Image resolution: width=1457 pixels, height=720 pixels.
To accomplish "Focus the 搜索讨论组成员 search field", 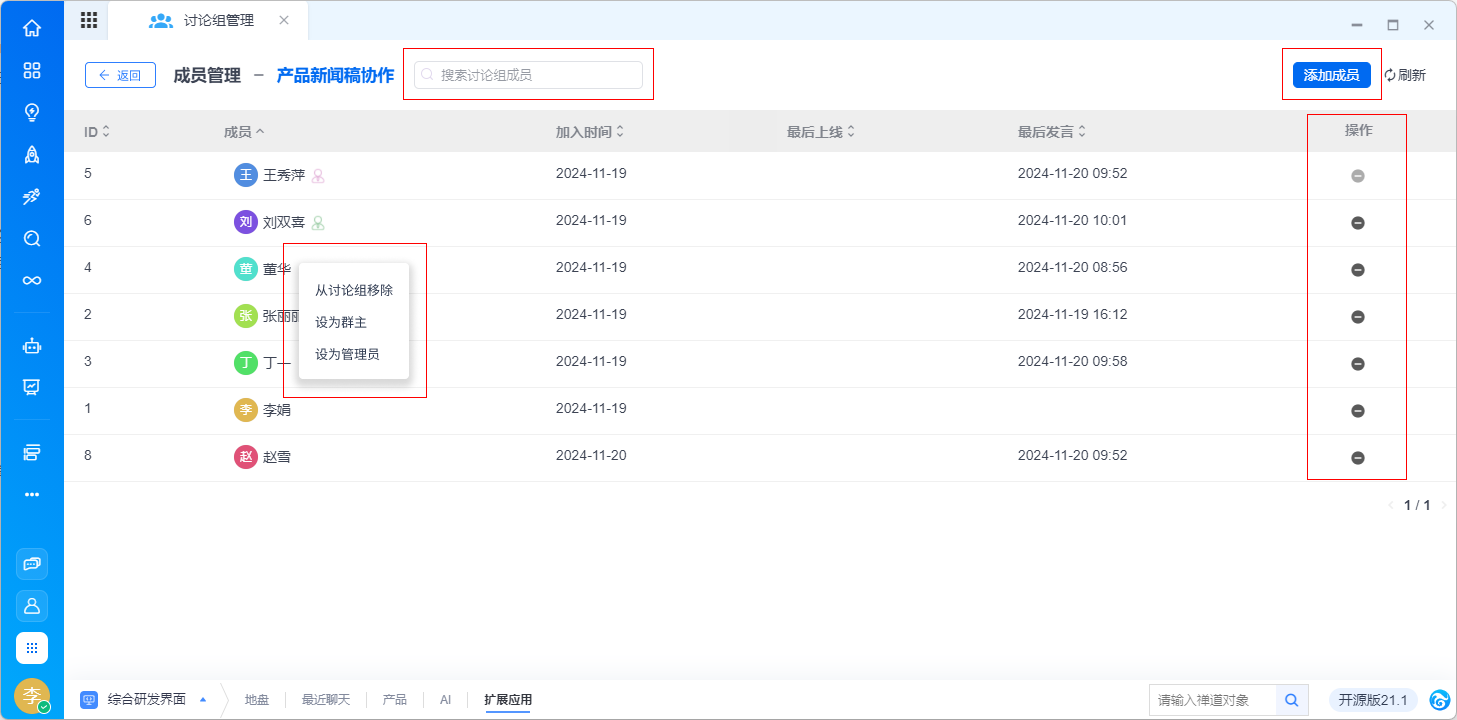I will (528, 75).
